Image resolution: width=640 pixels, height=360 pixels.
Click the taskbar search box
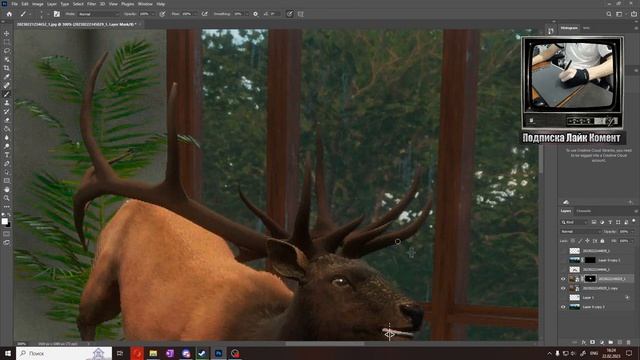click(x=64, y=353)
